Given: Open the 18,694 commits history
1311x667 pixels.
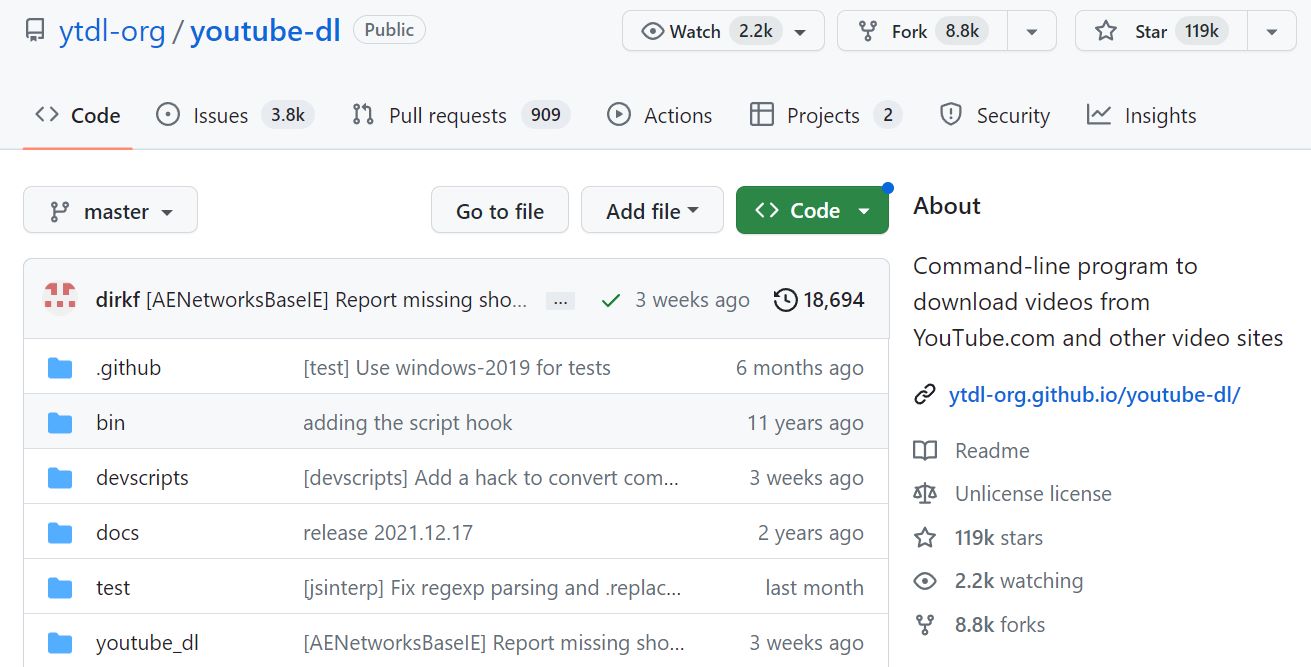Looking at the screenshot, I should (820, 299).
